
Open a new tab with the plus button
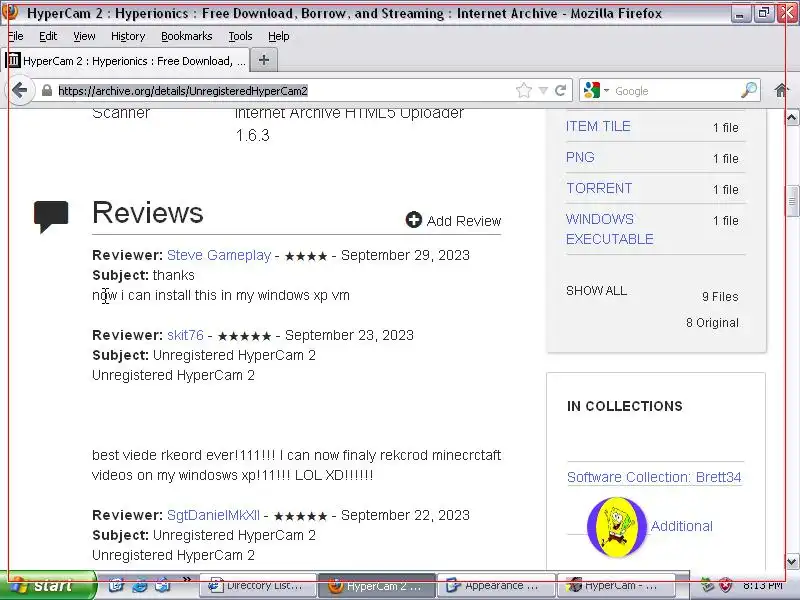[264, 60]
